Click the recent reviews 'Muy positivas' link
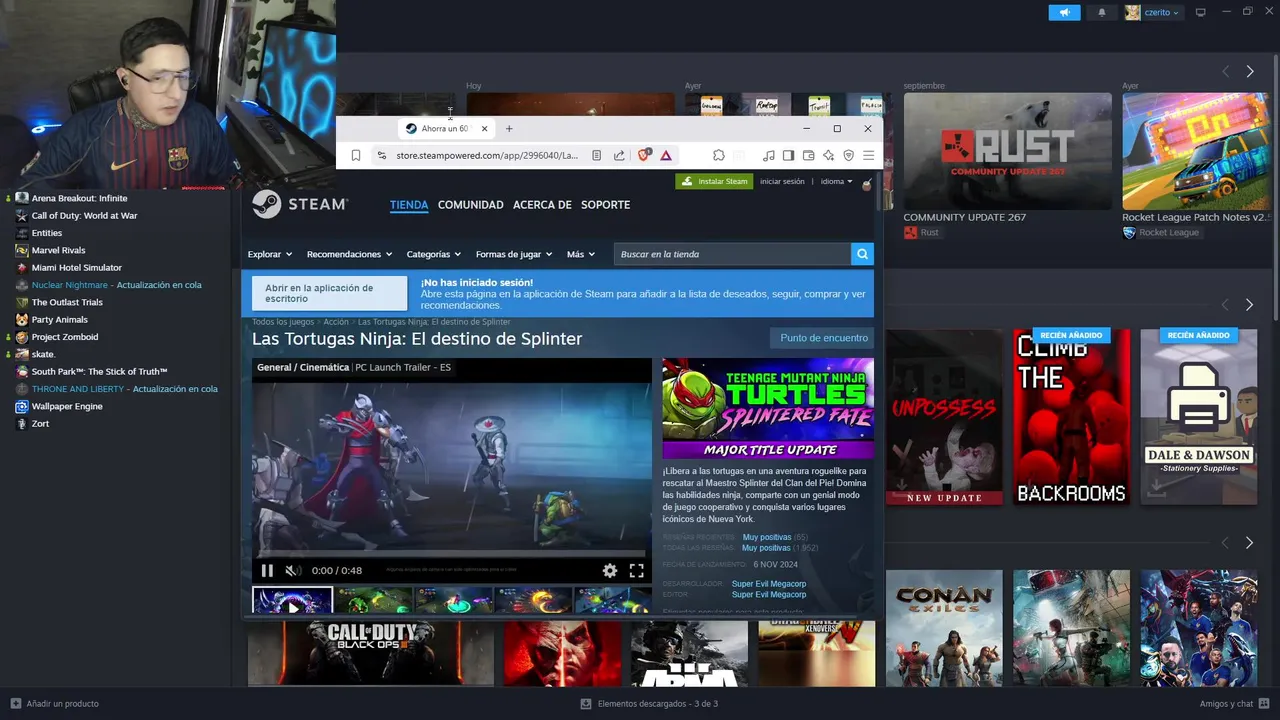This screenshot has width=1280, height=720. coord(766,537)
